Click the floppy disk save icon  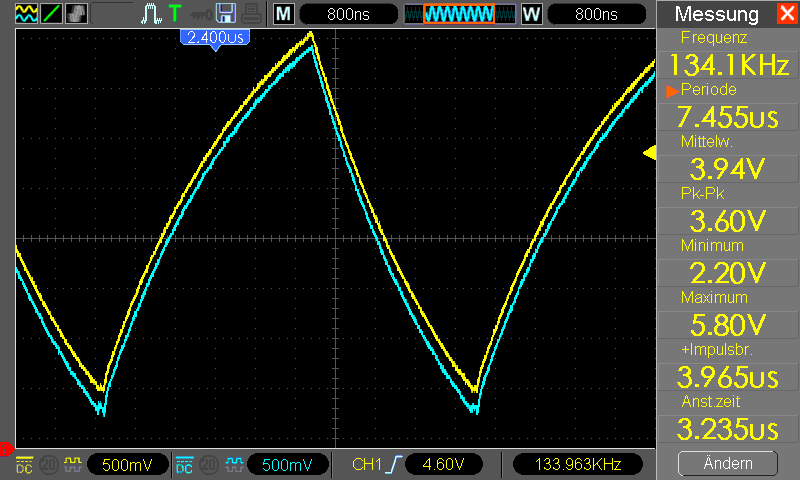tap(226, 13)
